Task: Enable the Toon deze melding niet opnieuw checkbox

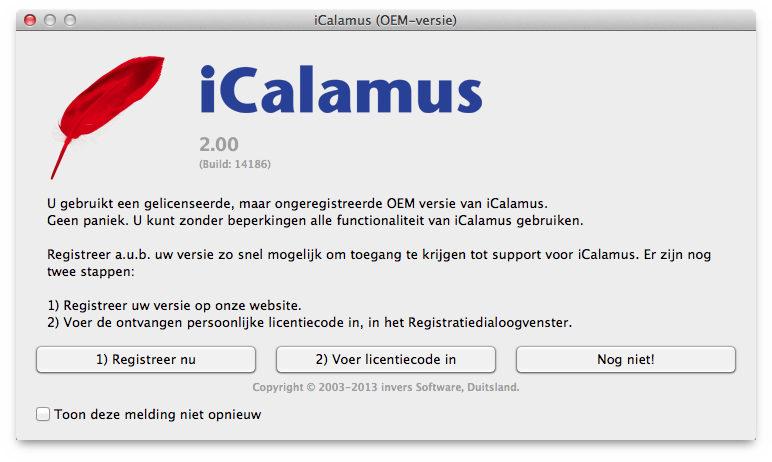Action: [x=43, y=414]
